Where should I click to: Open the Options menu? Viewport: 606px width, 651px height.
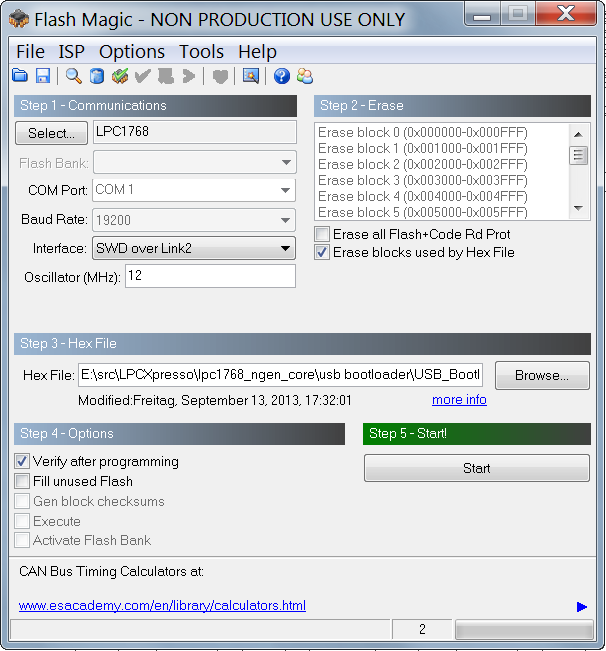pyautogui.click(x=132, y=52)
